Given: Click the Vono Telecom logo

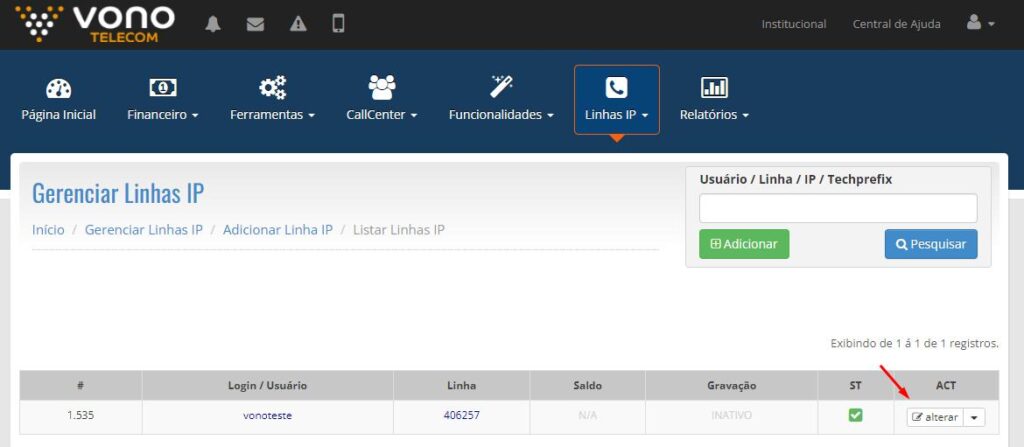Looking at the screenshot, I should [95, 24].
